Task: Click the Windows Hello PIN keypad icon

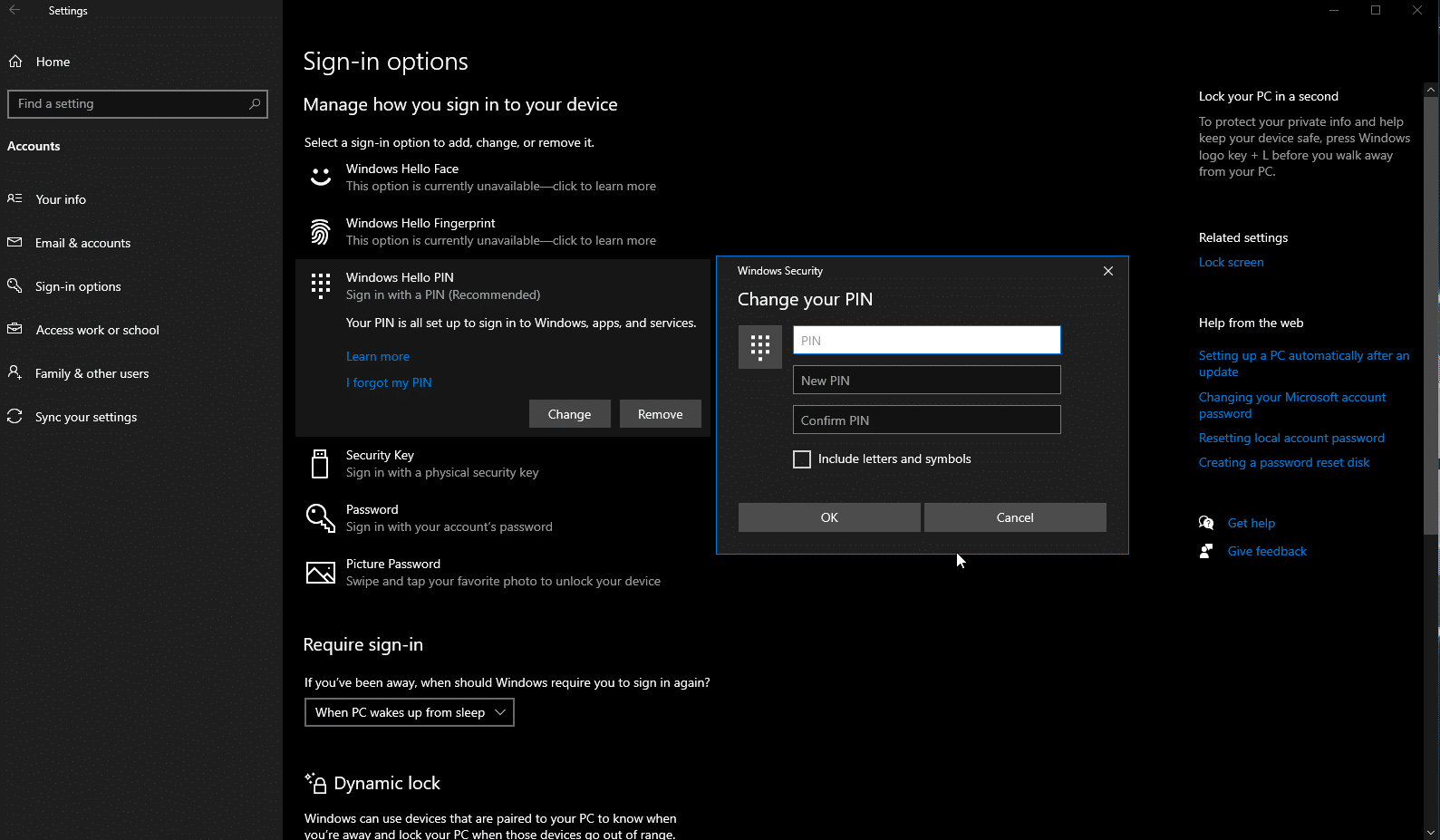Action: click(321, 285)
